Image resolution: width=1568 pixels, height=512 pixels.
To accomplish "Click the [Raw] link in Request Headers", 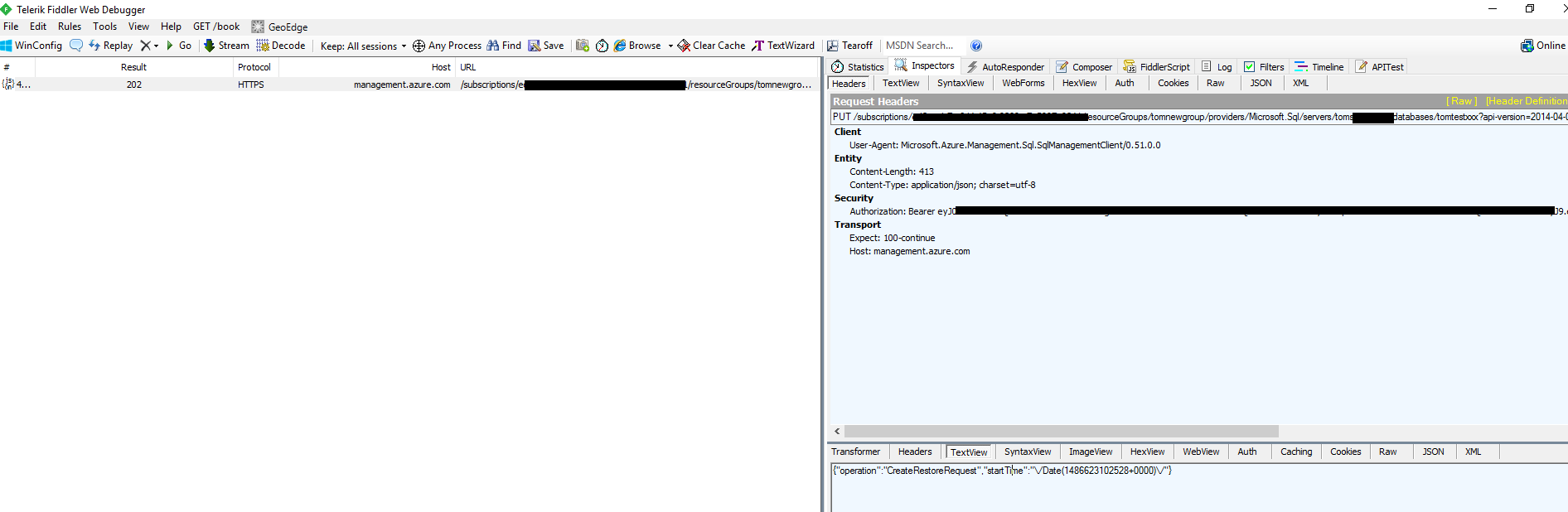I will pyautogui.click(x=1461, y=101).
